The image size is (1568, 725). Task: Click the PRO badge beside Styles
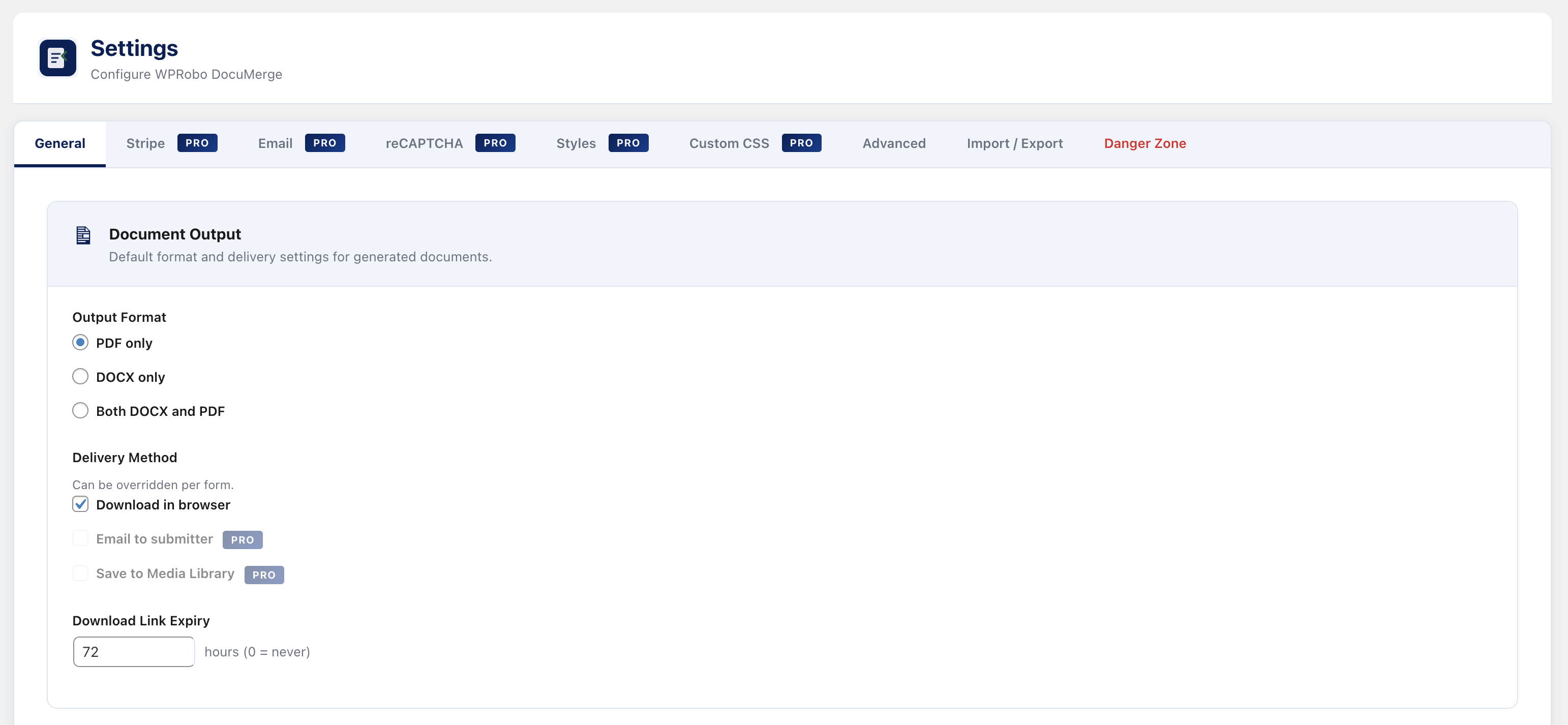[627, 143]
